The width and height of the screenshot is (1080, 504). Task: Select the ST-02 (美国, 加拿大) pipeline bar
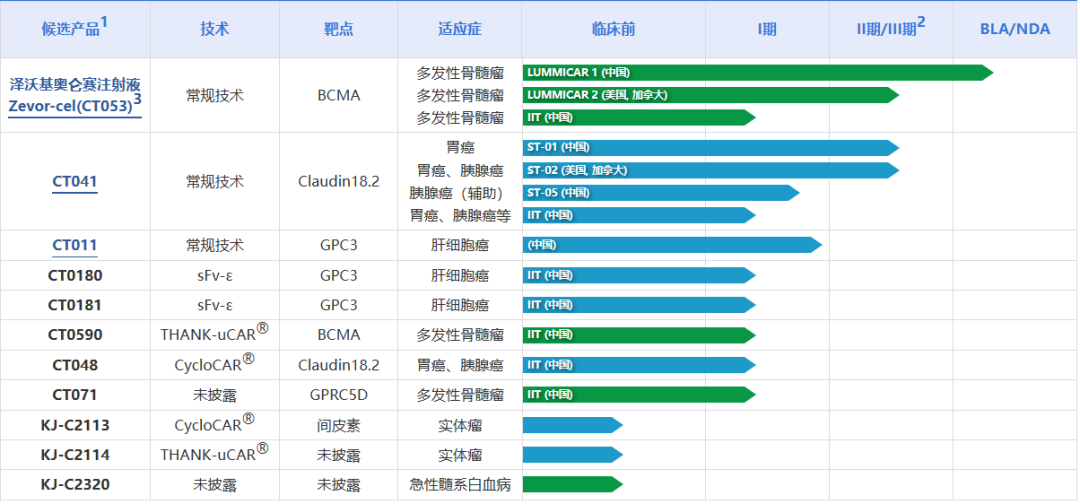coord(709,170)
